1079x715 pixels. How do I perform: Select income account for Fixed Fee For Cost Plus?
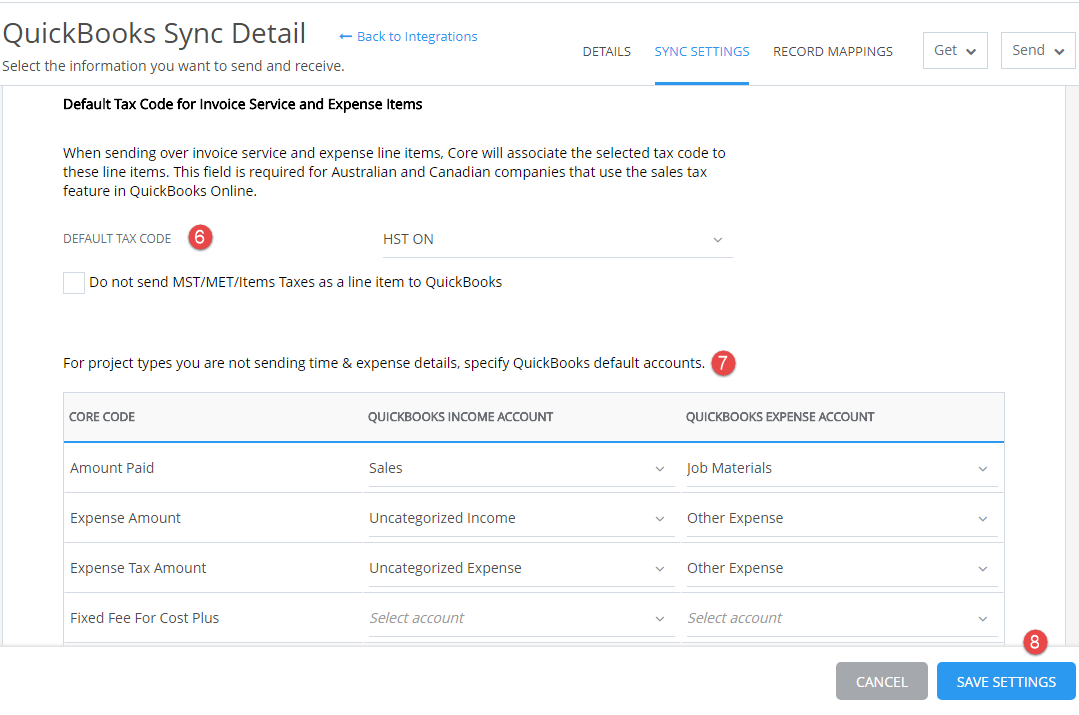[x=521, y=618]
